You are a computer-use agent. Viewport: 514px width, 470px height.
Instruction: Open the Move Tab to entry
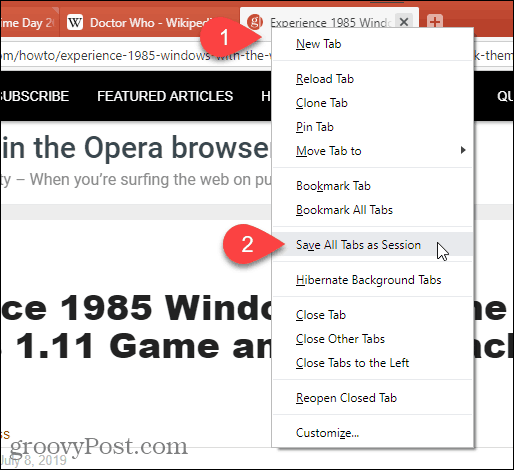tap(373, 151)
